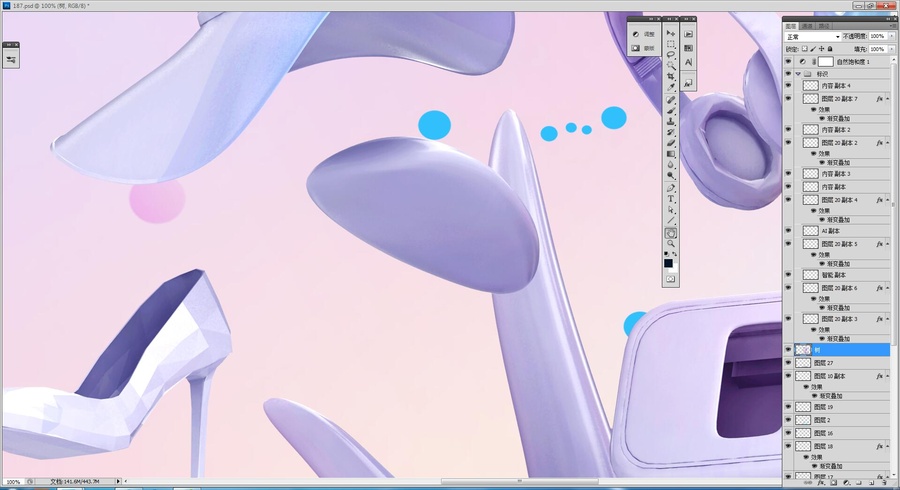Select the Gradient tool
This screenshot has height=490, width=900.
[670, 154]
